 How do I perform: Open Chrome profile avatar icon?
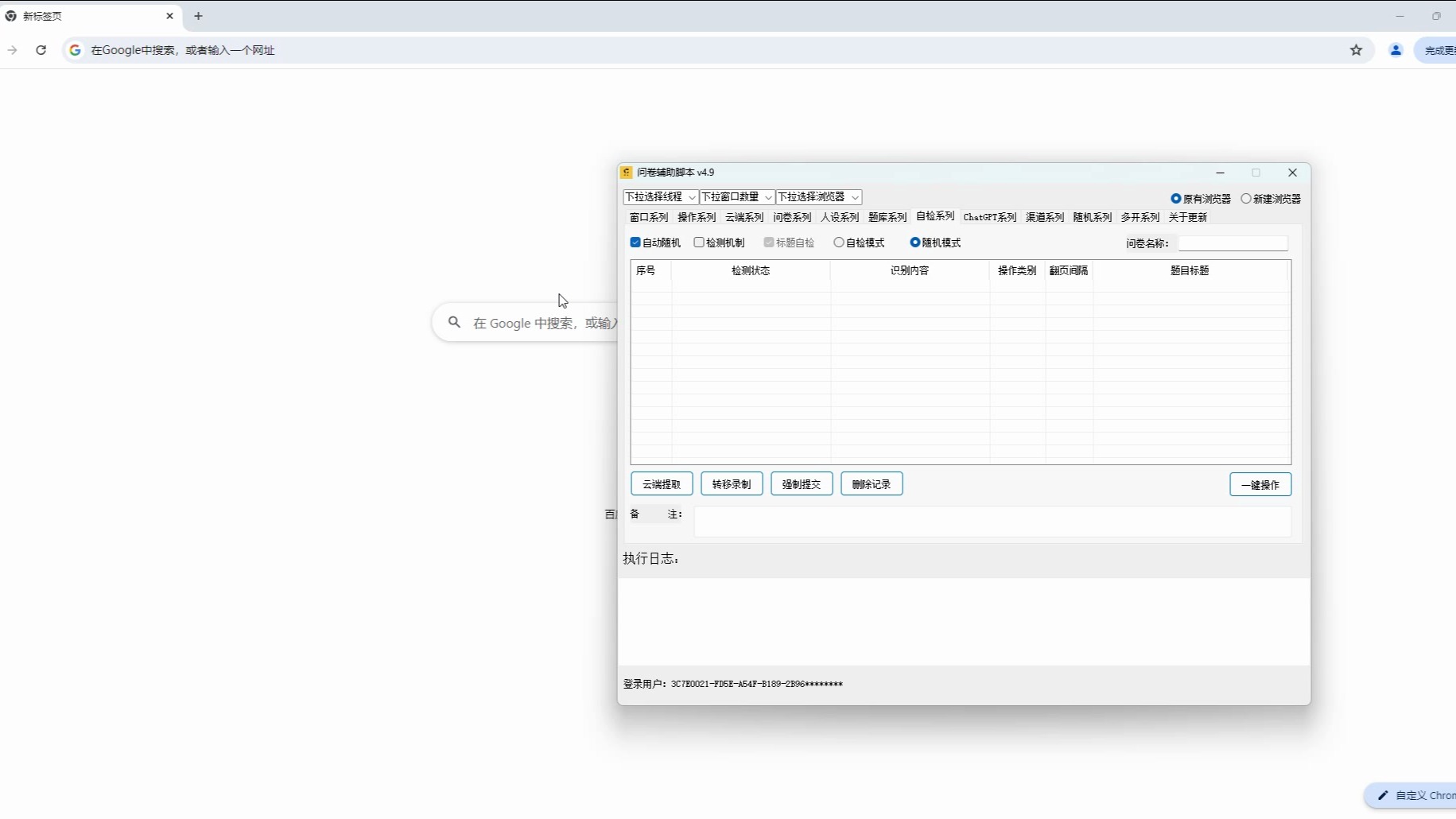click(x=1396, y=50)
